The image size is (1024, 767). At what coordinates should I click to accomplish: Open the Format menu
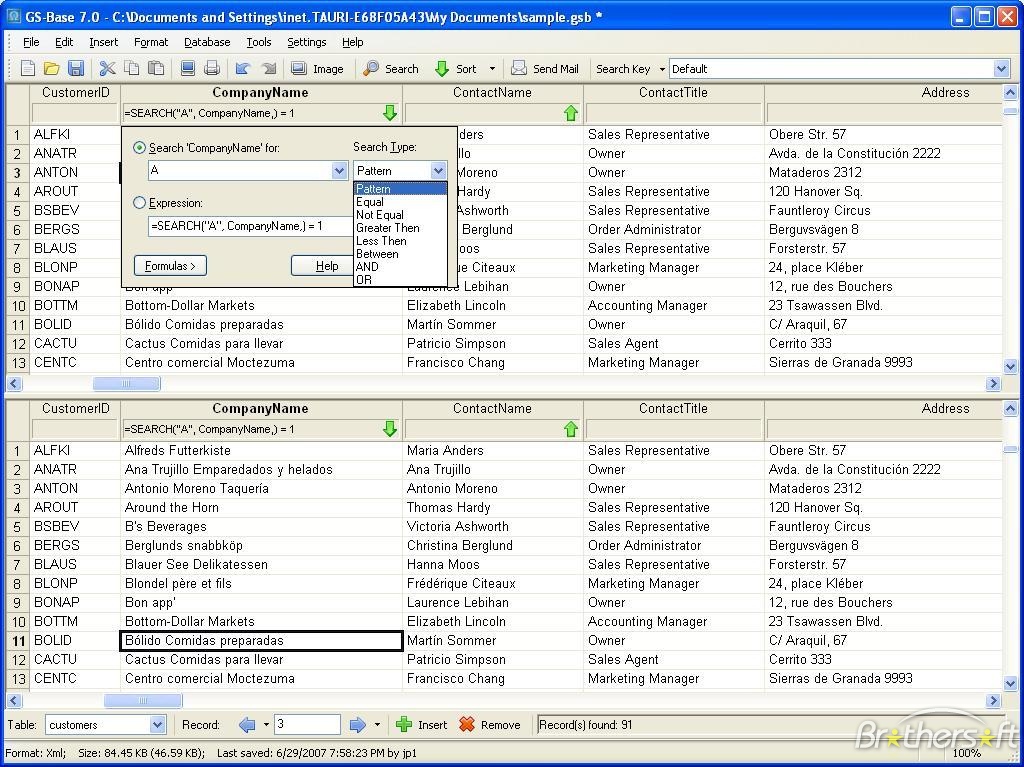pos(151,42)
